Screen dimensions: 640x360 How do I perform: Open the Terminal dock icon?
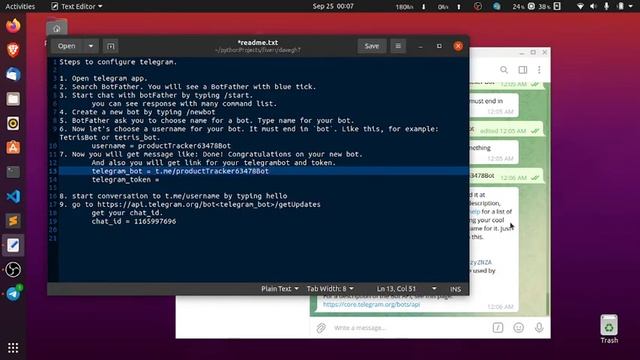pyautogui.click(x=13, y=172)
